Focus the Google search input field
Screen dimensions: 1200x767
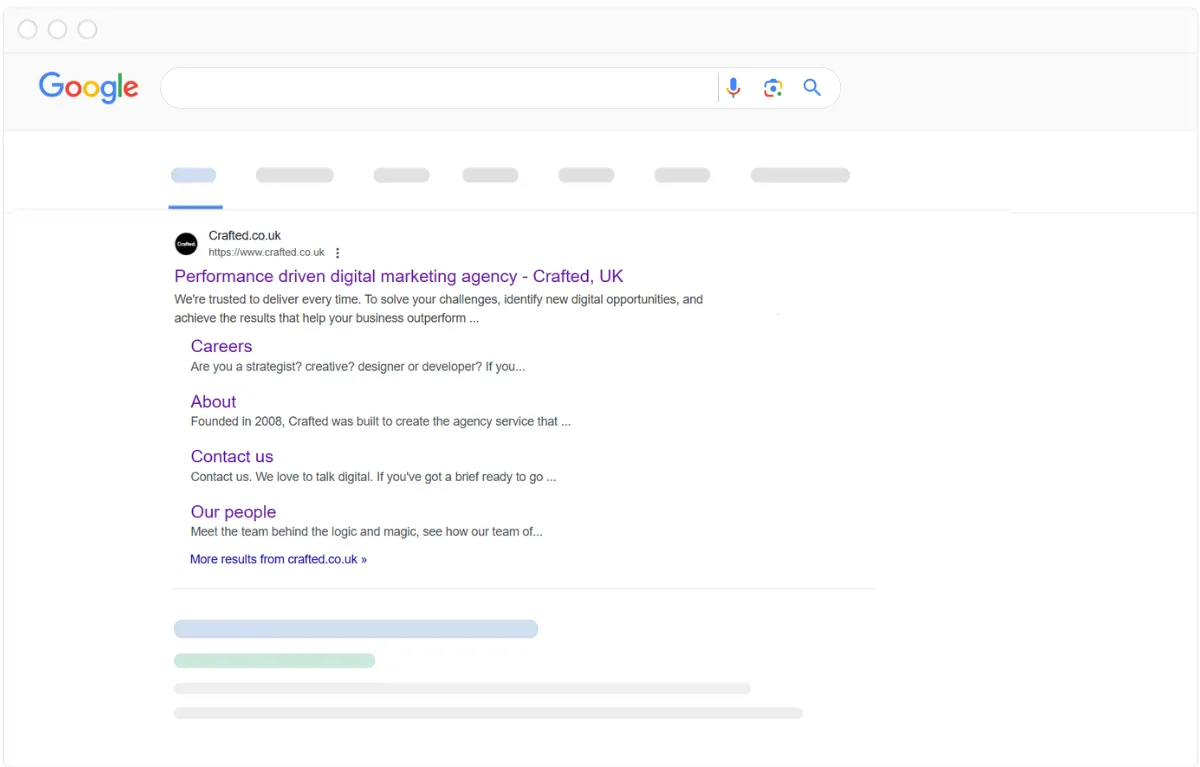440,88
